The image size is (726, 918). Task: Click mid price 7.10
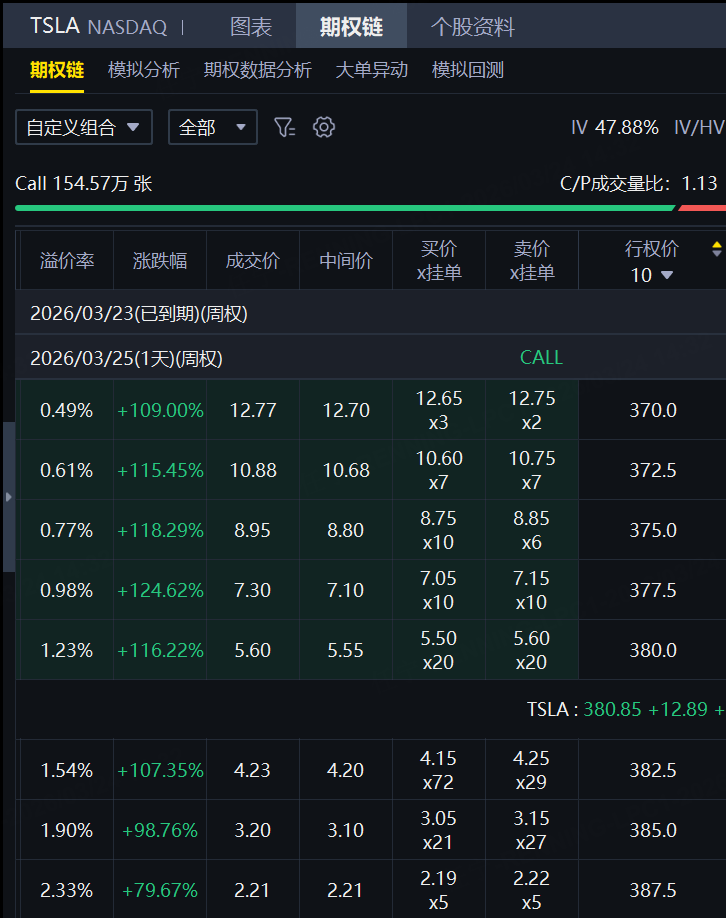coord(346,590)
